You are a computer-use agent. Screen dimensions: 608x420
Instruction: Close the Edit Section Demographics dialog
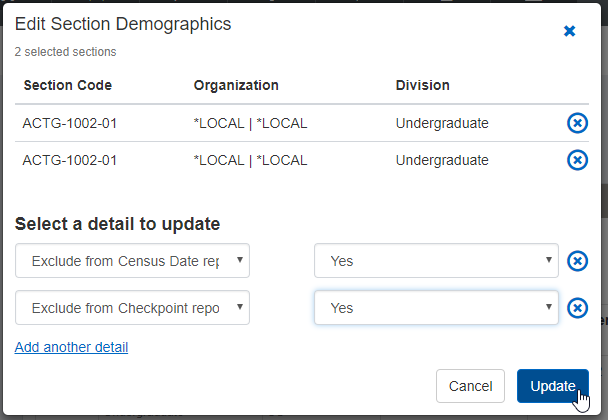[x=569, y=31]
